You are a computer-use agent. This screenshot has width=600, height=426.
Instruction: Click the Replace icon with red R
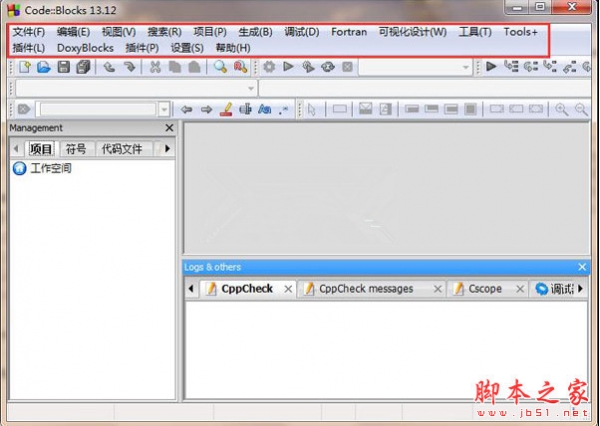click(x=240, y=67)
